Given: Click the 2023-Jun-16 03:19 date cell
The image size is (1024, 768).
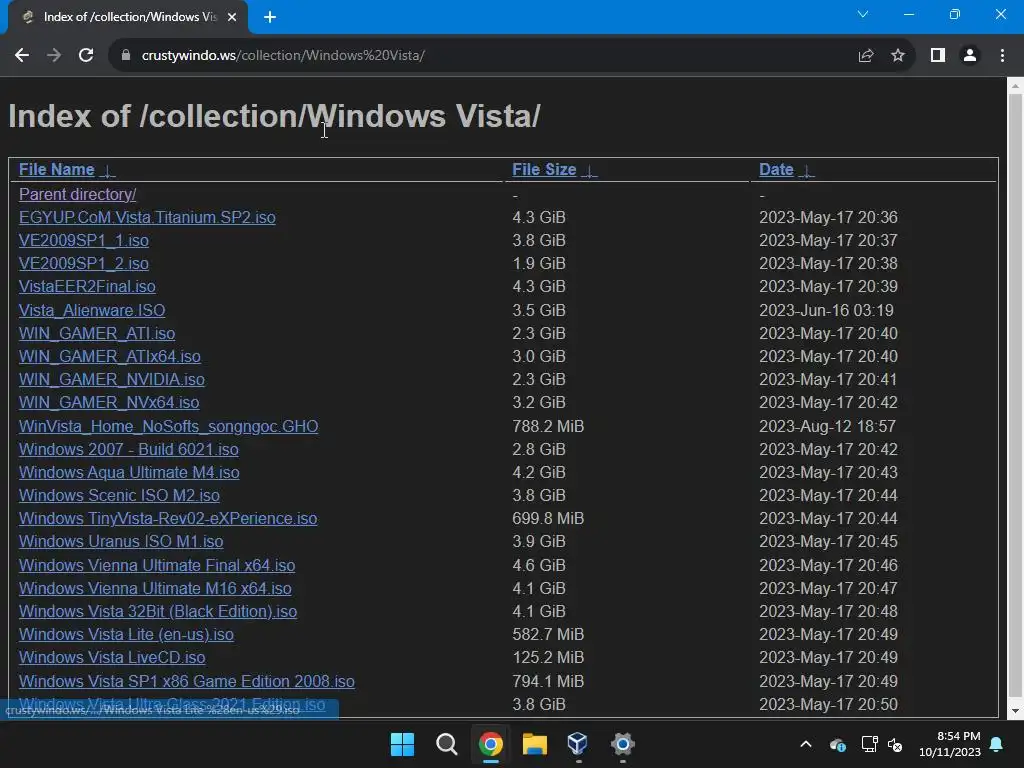Looking at the screenshot, I should coord(826,310).
